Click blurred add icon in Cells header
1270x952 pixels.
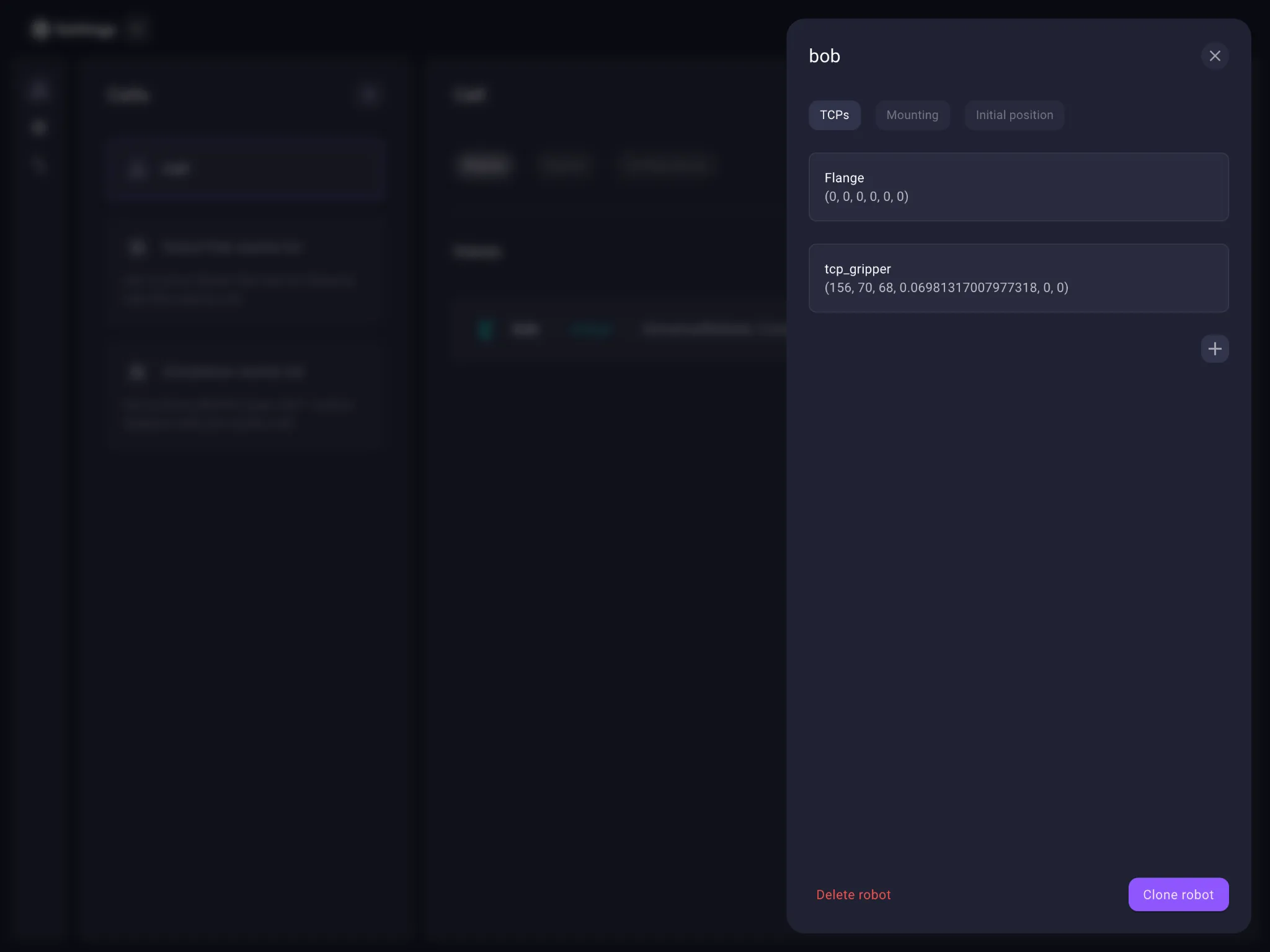[368, 95]
